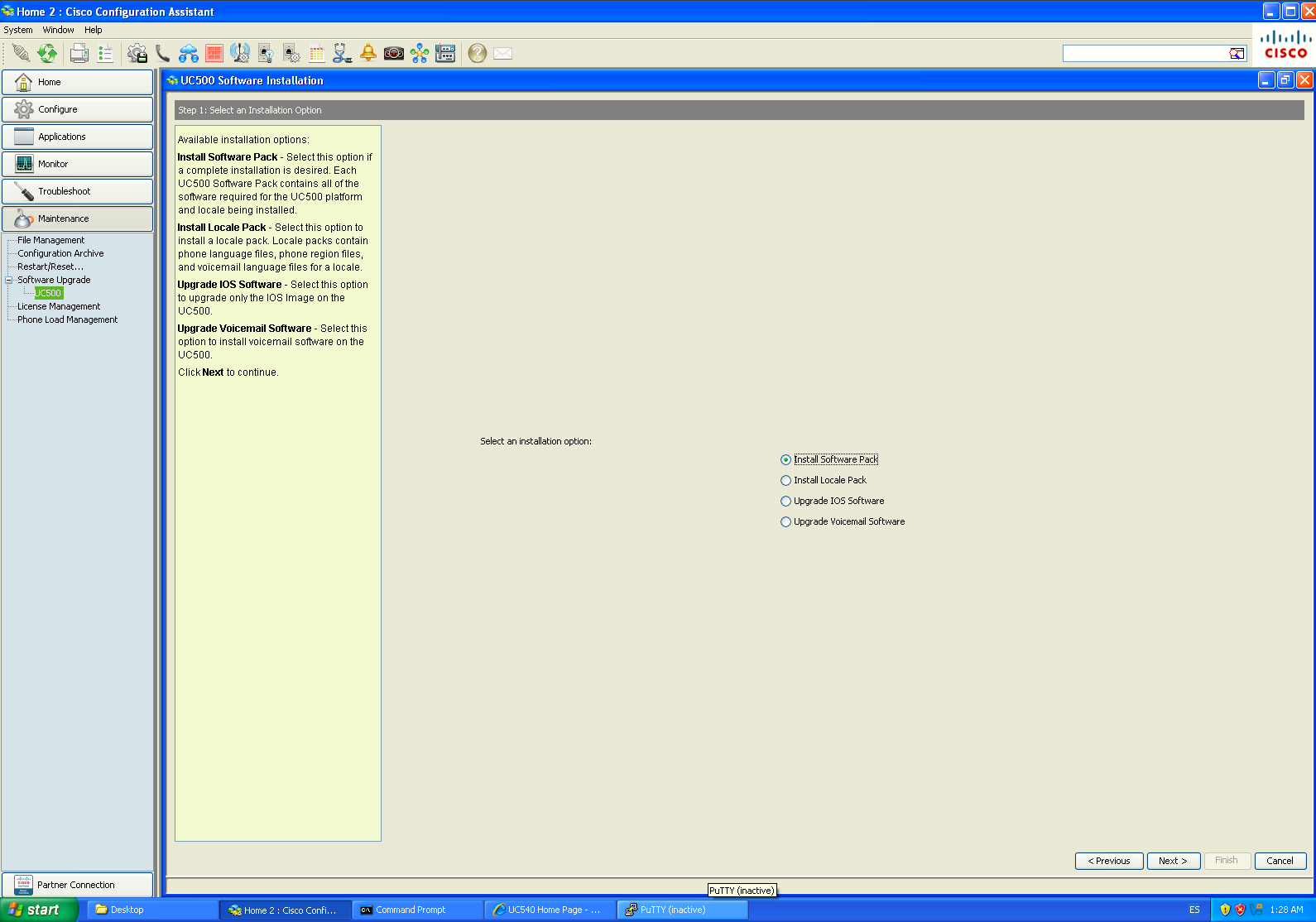Open the Monitor section

[x=78, y=164]
